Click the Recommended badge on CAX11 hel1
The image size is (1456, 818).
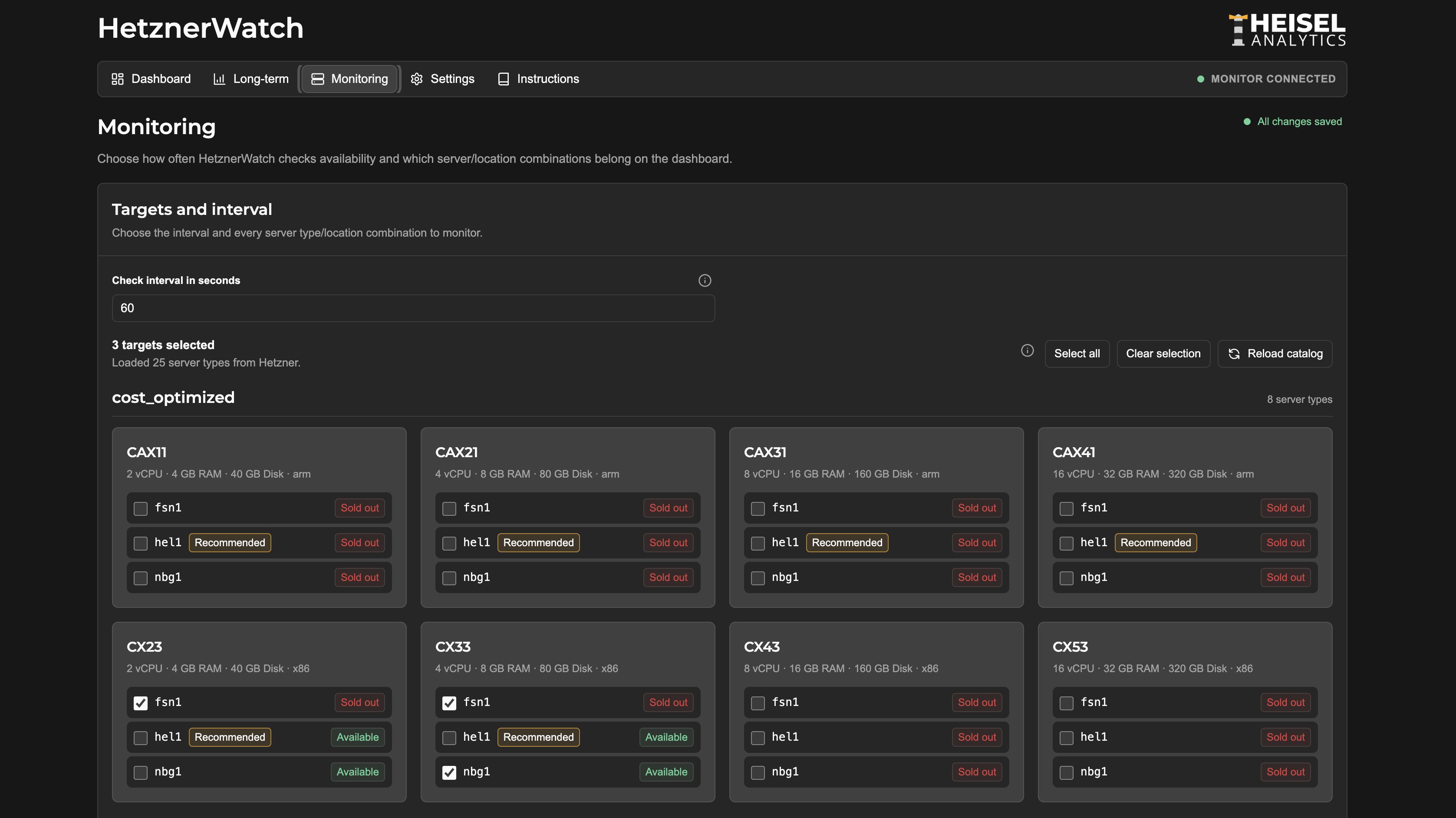(x=230, y=543)
